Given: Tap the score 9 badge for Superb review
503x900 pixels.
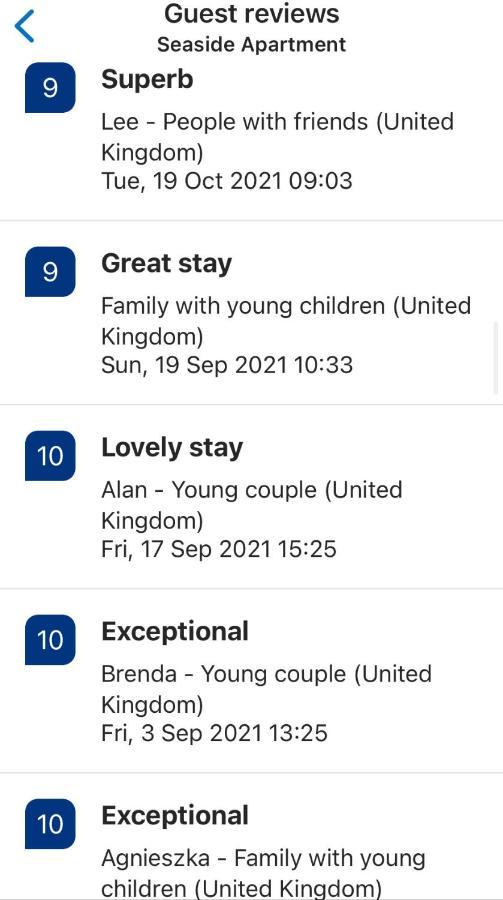Looking at the screenshot, I should coord(50,88).
